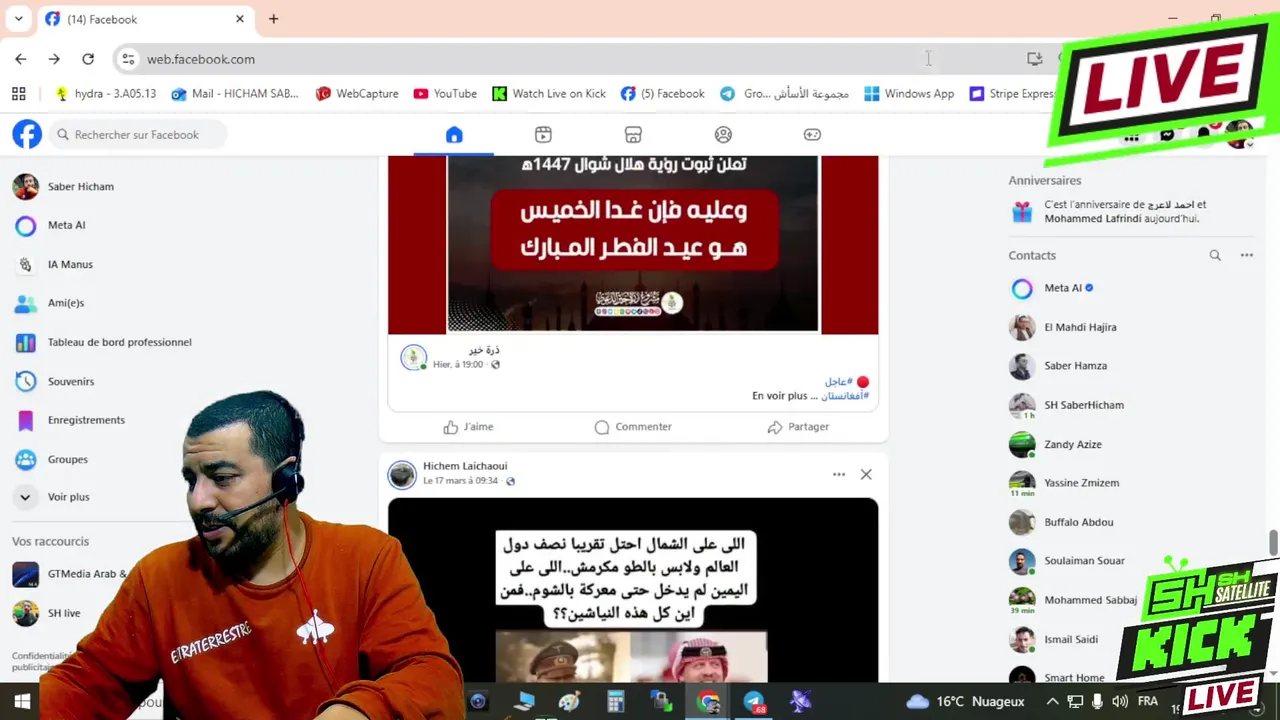Open hydra - 3.A05.13 bookmark
This screenshot has height=720, width=1280.
point(106,93)
